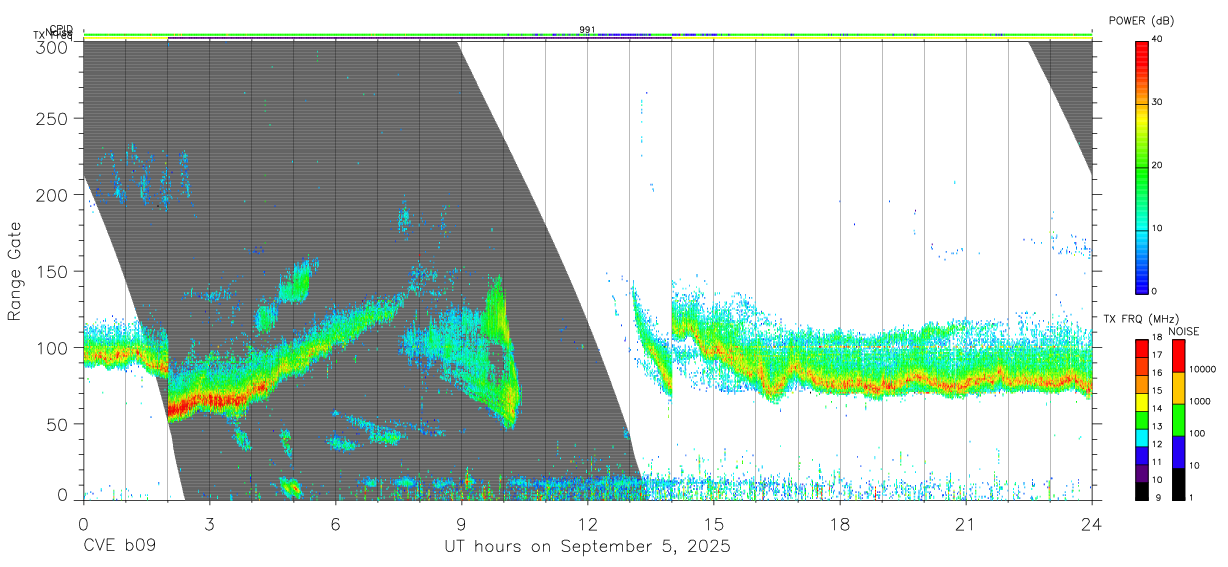
Task: Click the 18 label on TX FRQ legend
Action: pyautogui.click(x=1158, y=339)
